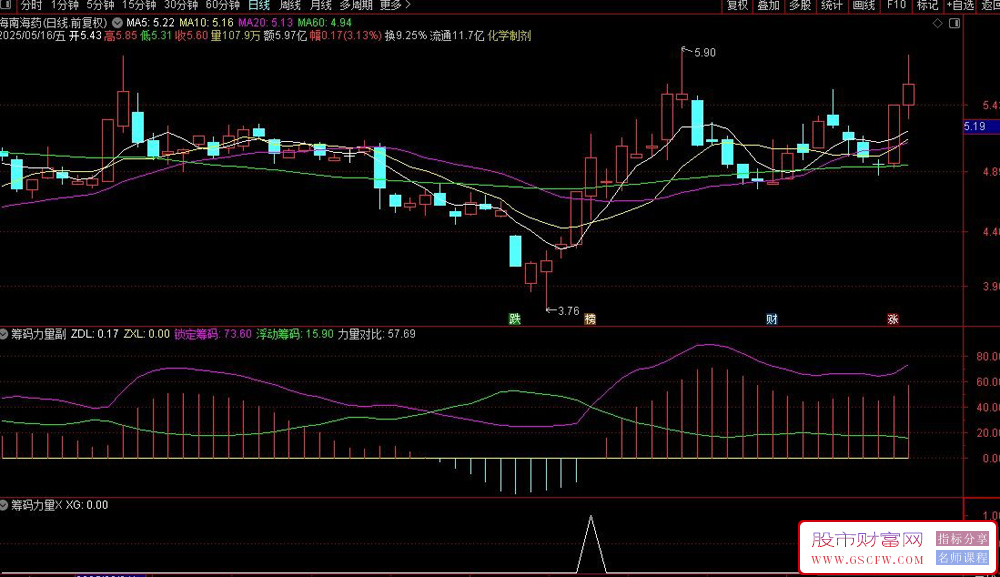
Task: Expand the 更多 periods menu
Action: pos(395,5)
